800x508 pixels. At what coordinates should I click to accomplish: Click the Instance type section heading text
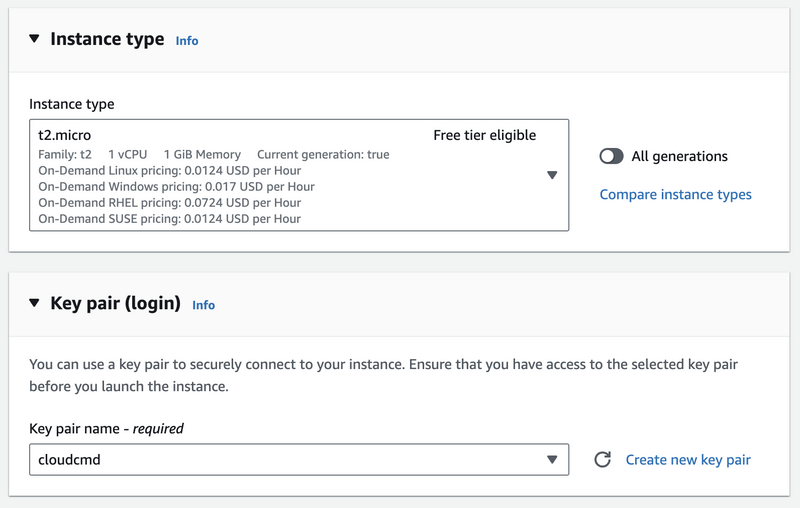tap(107, 39)
